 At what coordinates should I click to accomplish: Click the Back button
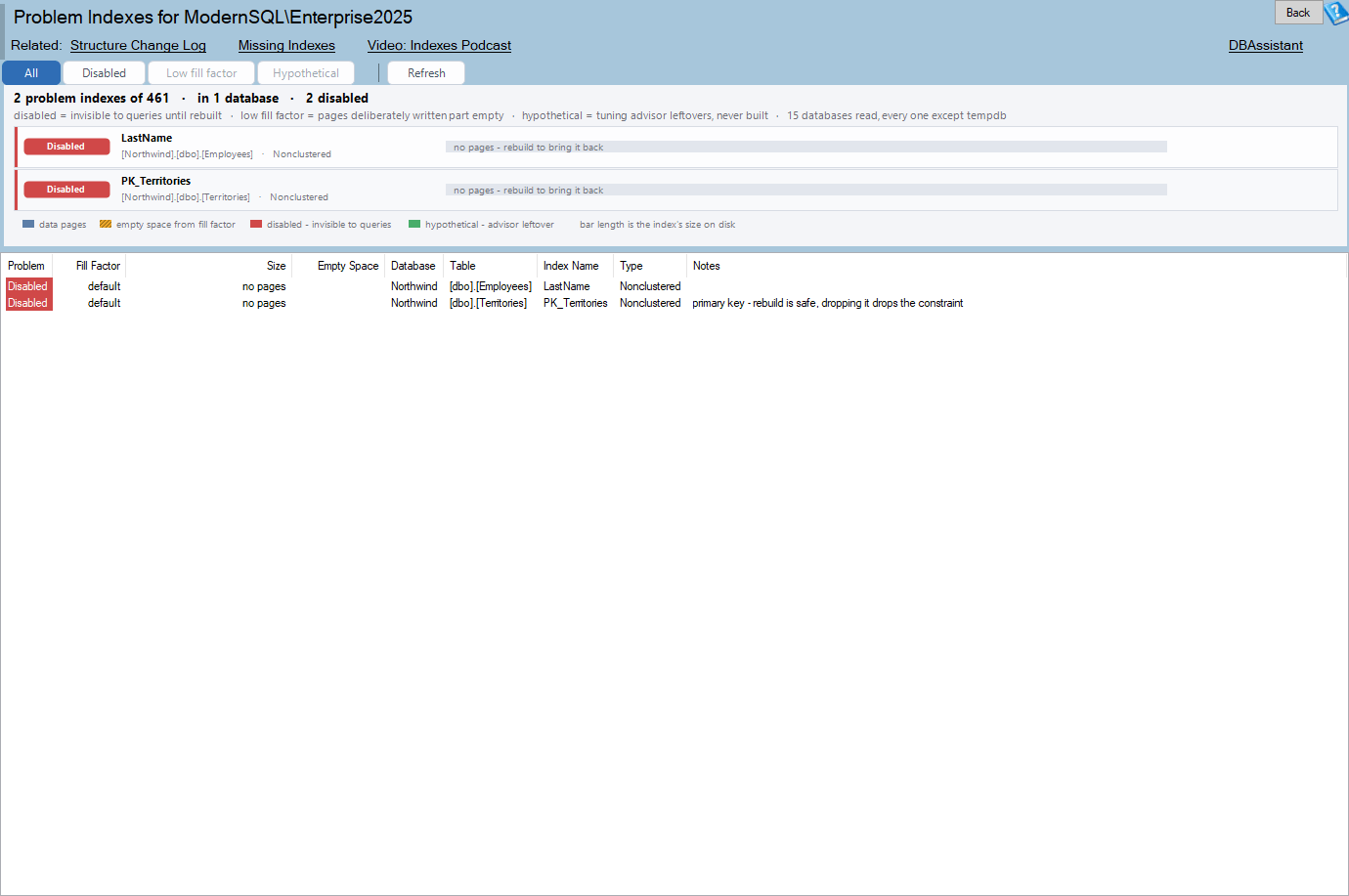click(x=1298, y=13)
